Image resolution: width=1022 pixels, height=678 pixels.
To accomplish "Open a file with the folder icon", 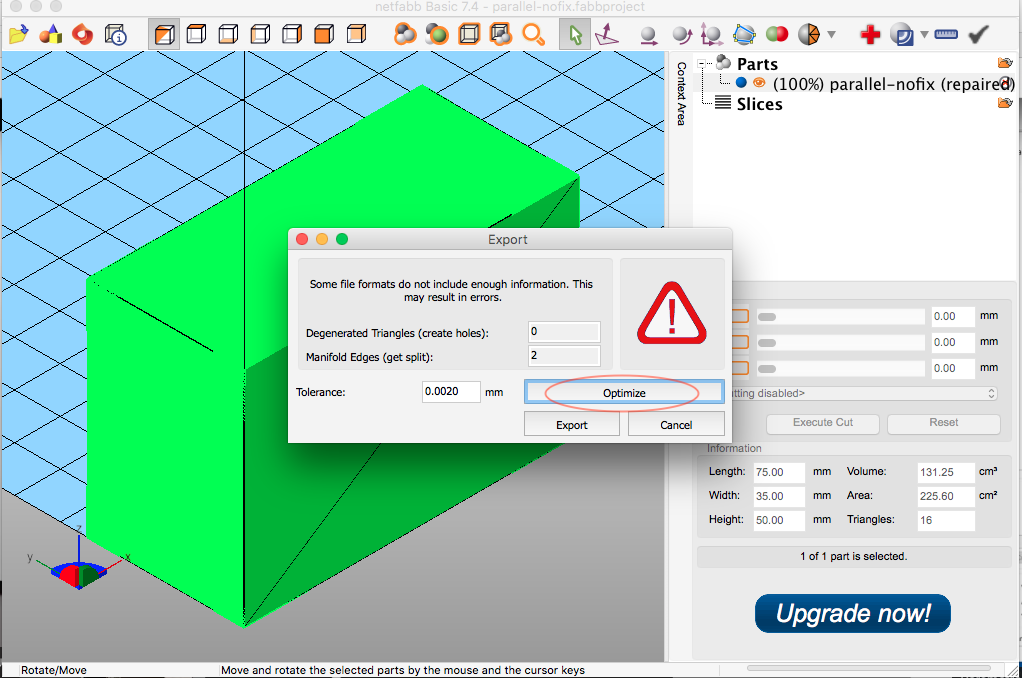I will click(18, 34).
